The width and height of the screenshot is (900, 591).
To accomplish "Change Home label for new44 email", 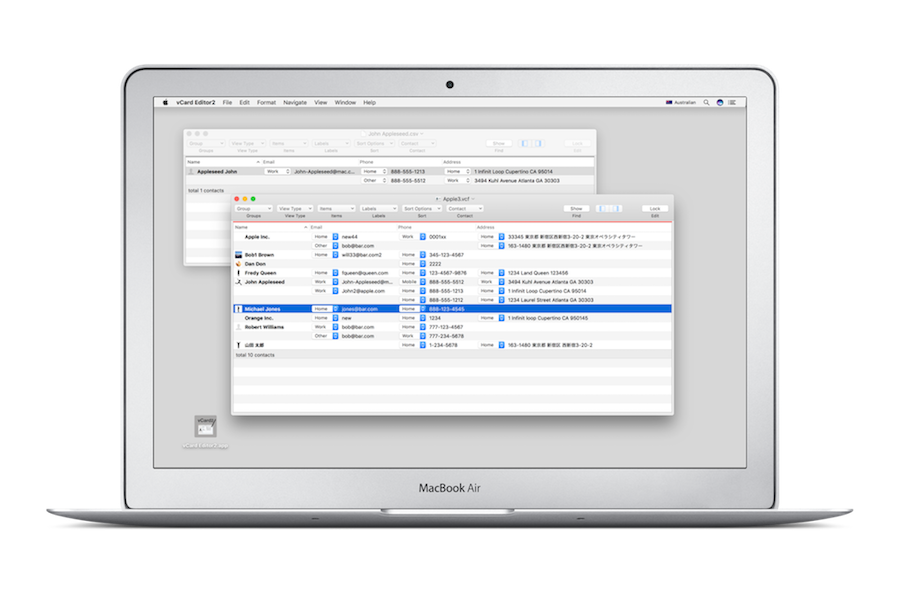I will (x=326, y=237).
